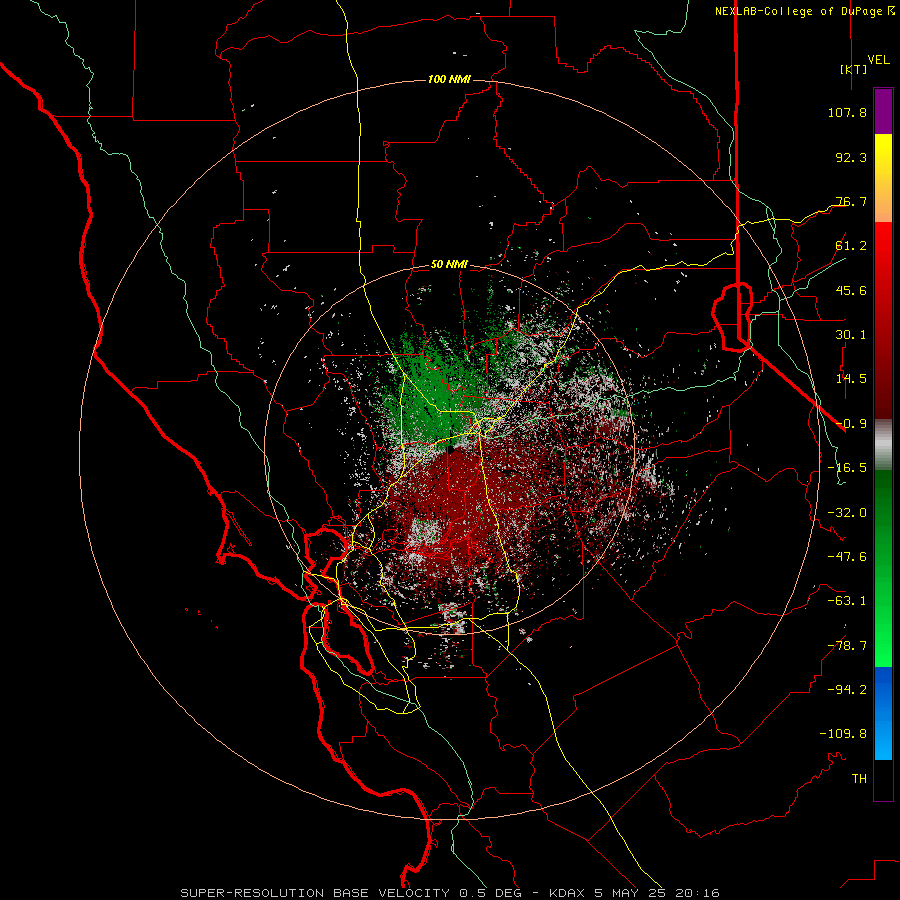Click the 107.8 value on the velocity scale
The height and width of the screenshot is (900, 900).
point(847,112)
